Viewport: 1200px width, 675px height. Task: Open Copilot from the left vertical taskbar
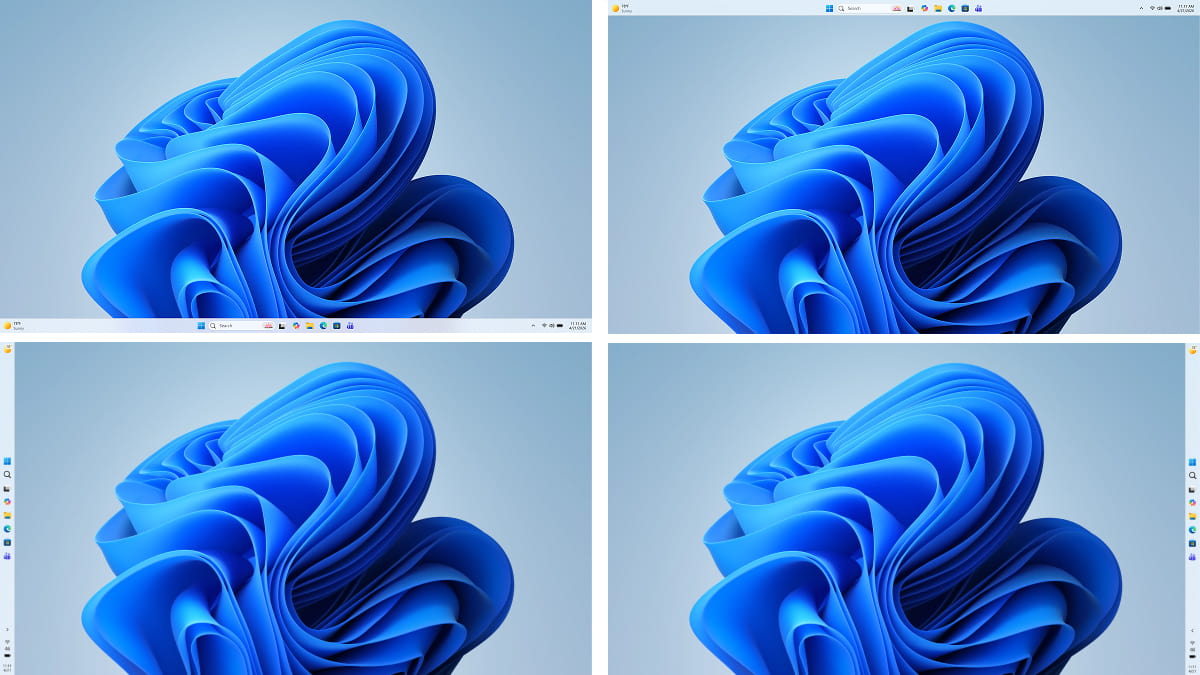click(x=7, y=502)
